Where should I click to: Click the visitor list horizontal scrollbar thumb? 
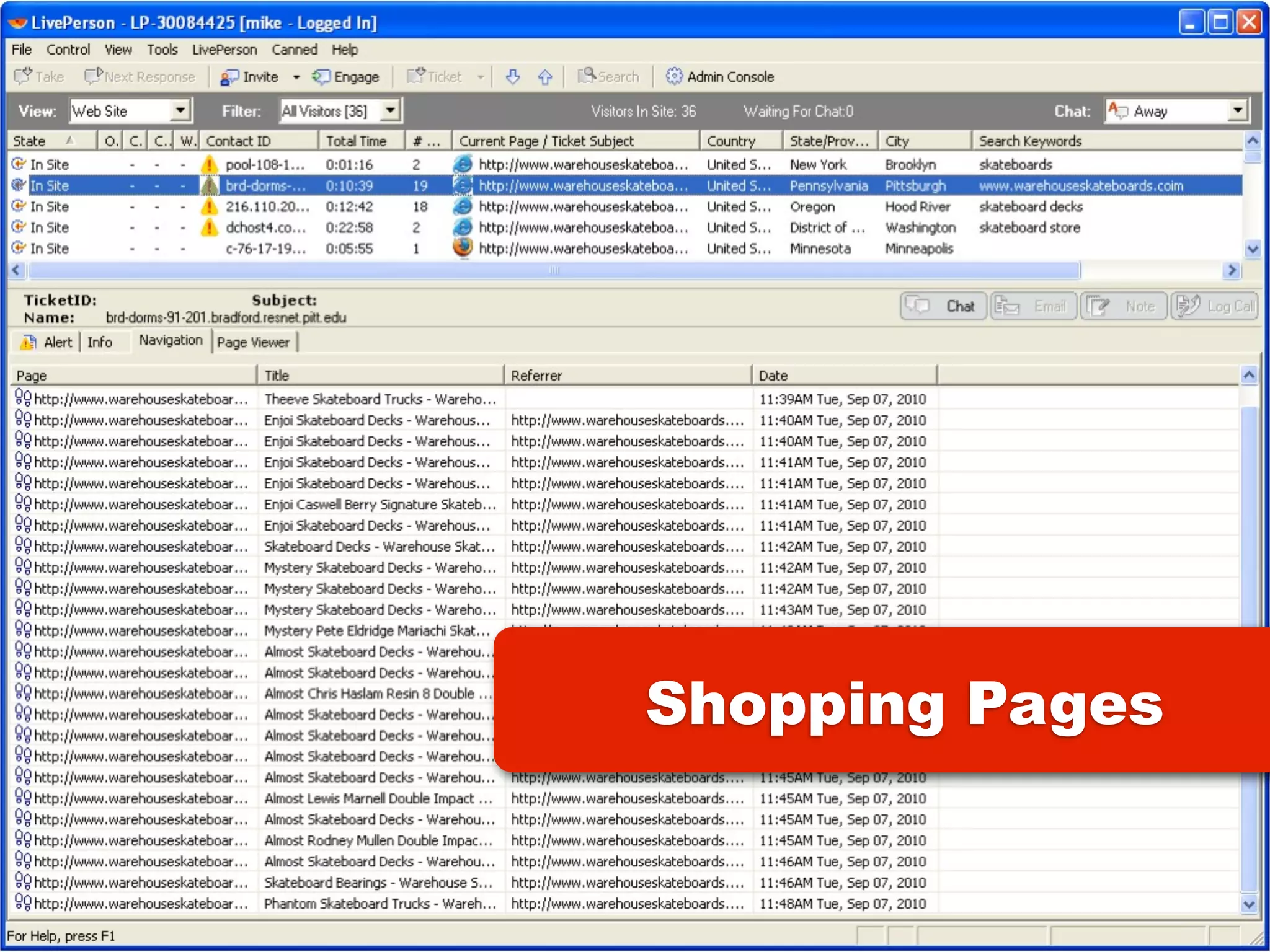click(554, 270)
